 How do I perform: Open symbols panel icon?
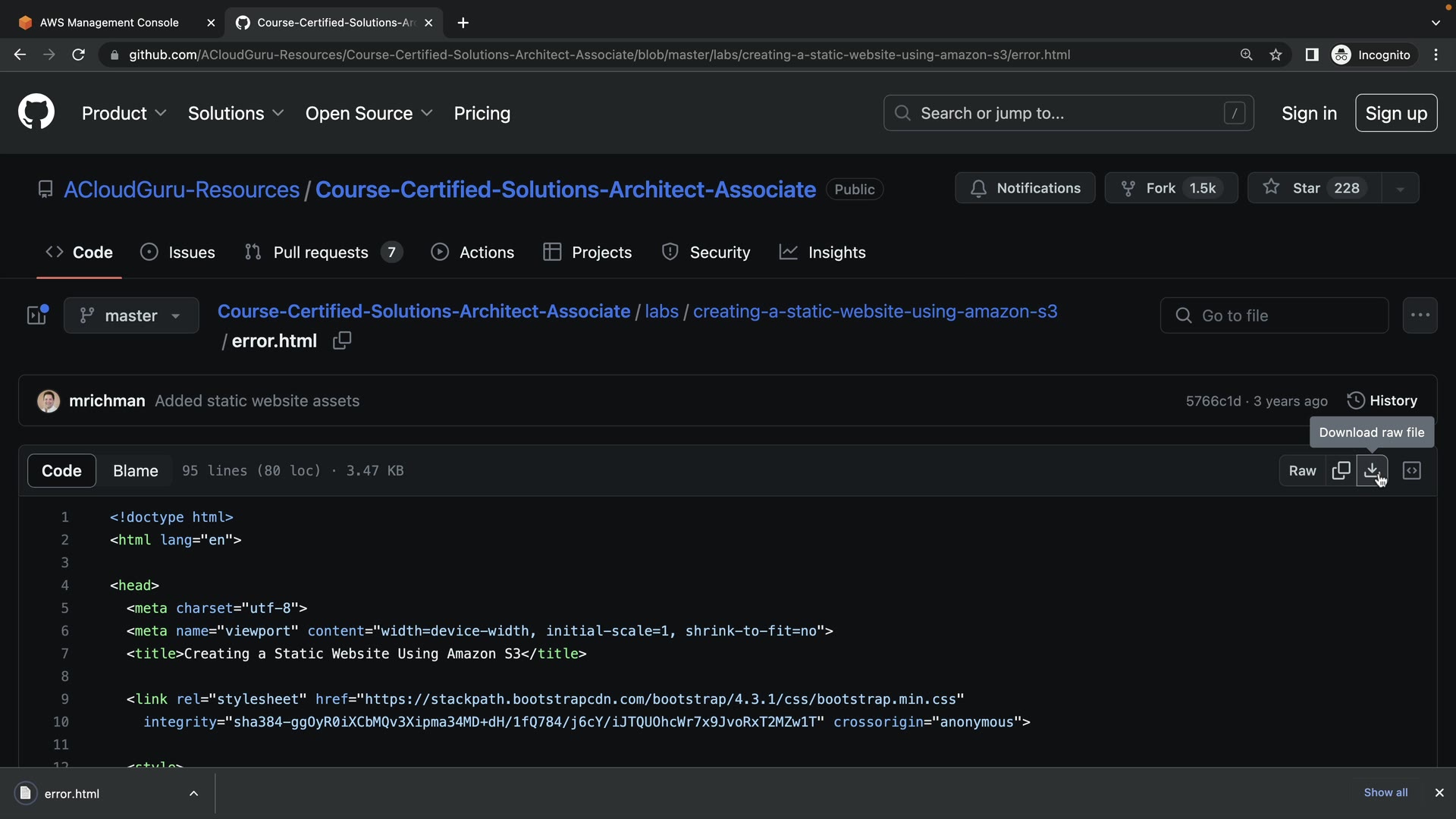(1411, 471)
